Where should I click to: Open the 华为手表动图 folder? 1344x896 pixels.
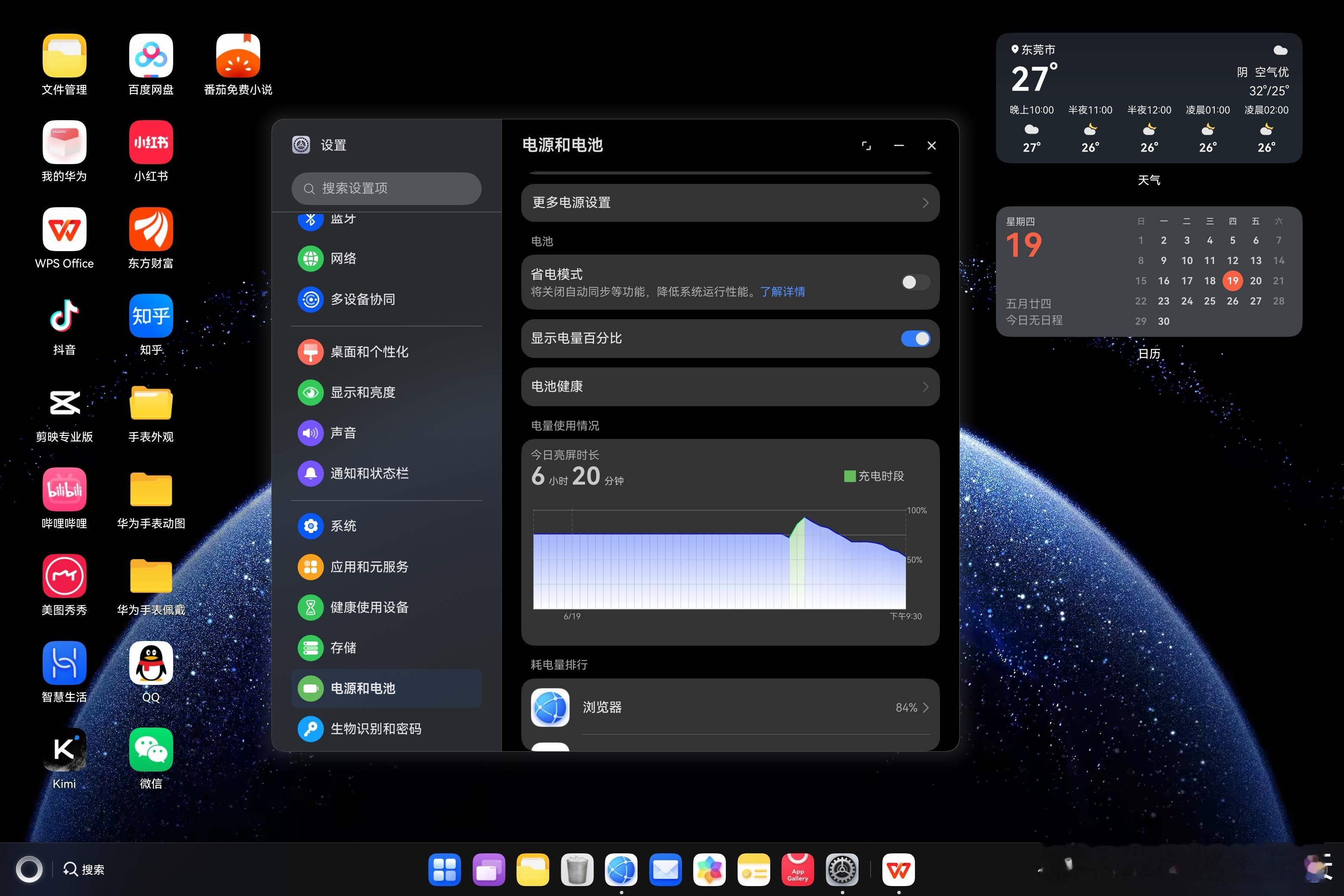(x=151, y=490)
